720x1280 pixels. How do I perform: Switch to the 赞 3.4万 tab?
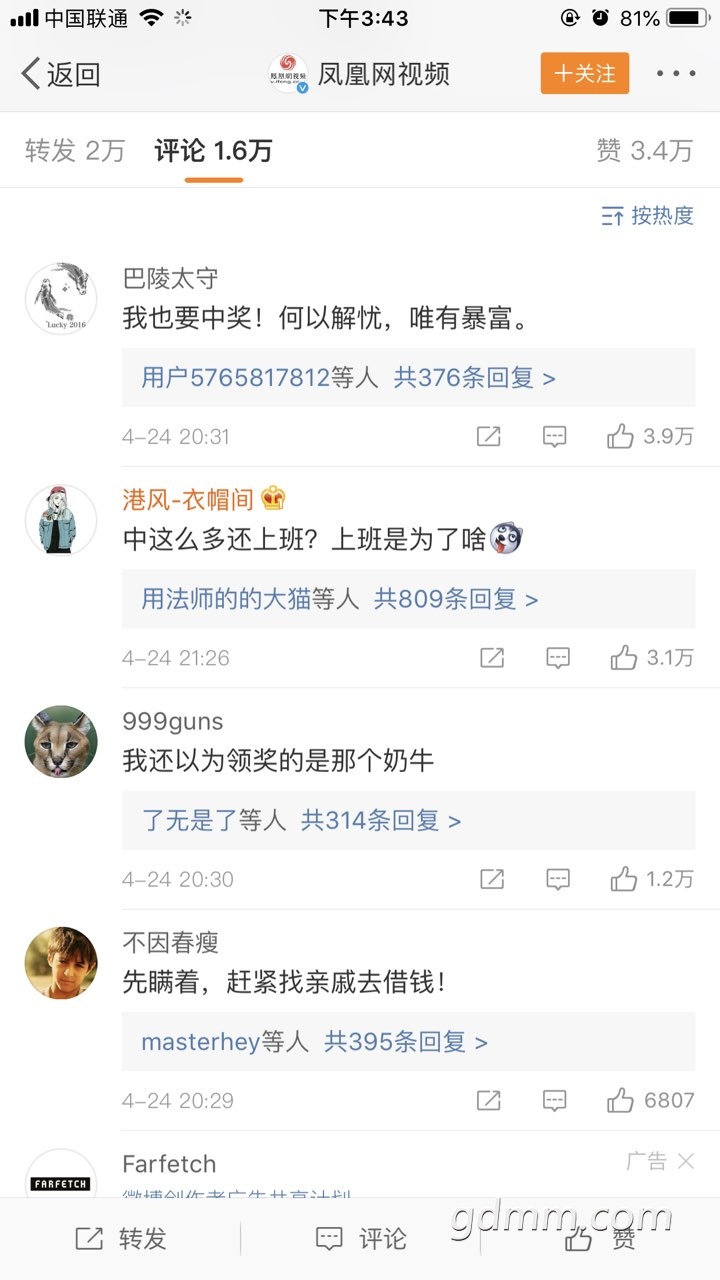[x=644, y=151]
